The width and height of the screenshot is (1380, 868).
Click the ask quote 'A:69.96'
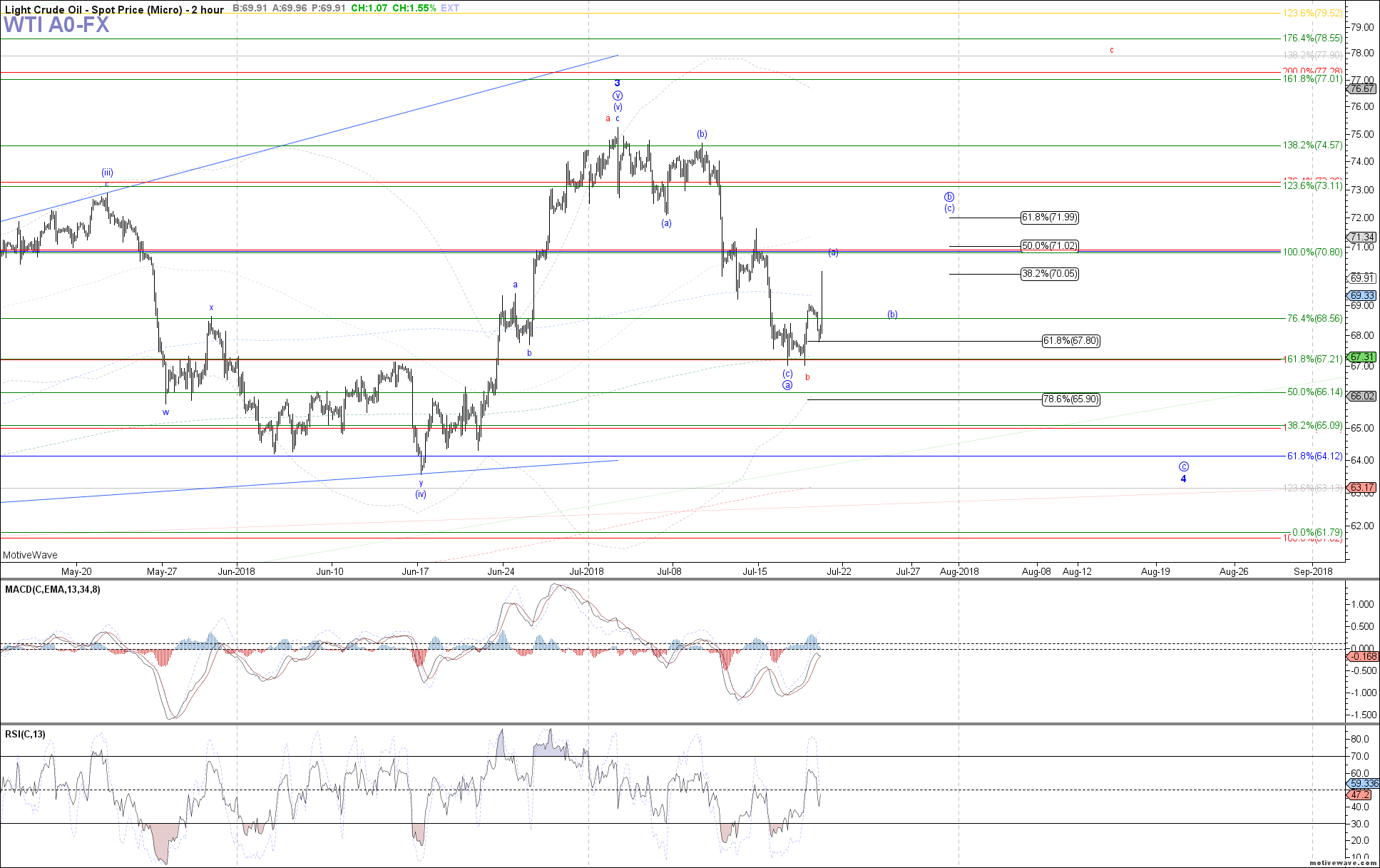290,9
